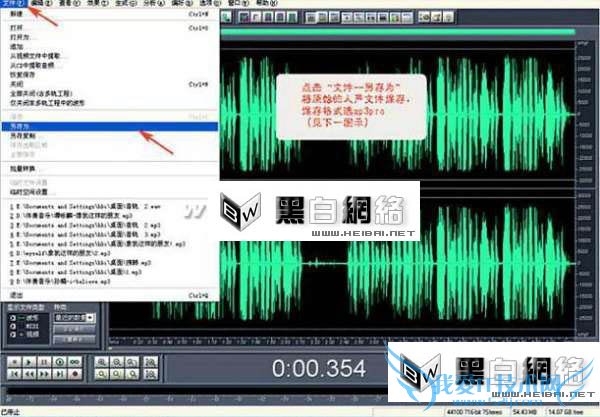Image resolution: width=600 pixels, height=417 pixels.
Task: Select the highlighted 另存为 (Save As) entry
Action: [x=110, y=126]
